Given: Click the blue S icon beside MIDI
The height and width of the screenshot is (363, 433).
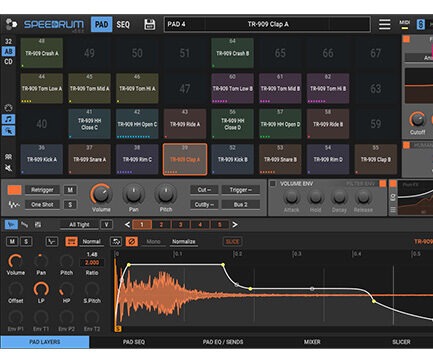Looking at the screenshot, I should point(421,24).
